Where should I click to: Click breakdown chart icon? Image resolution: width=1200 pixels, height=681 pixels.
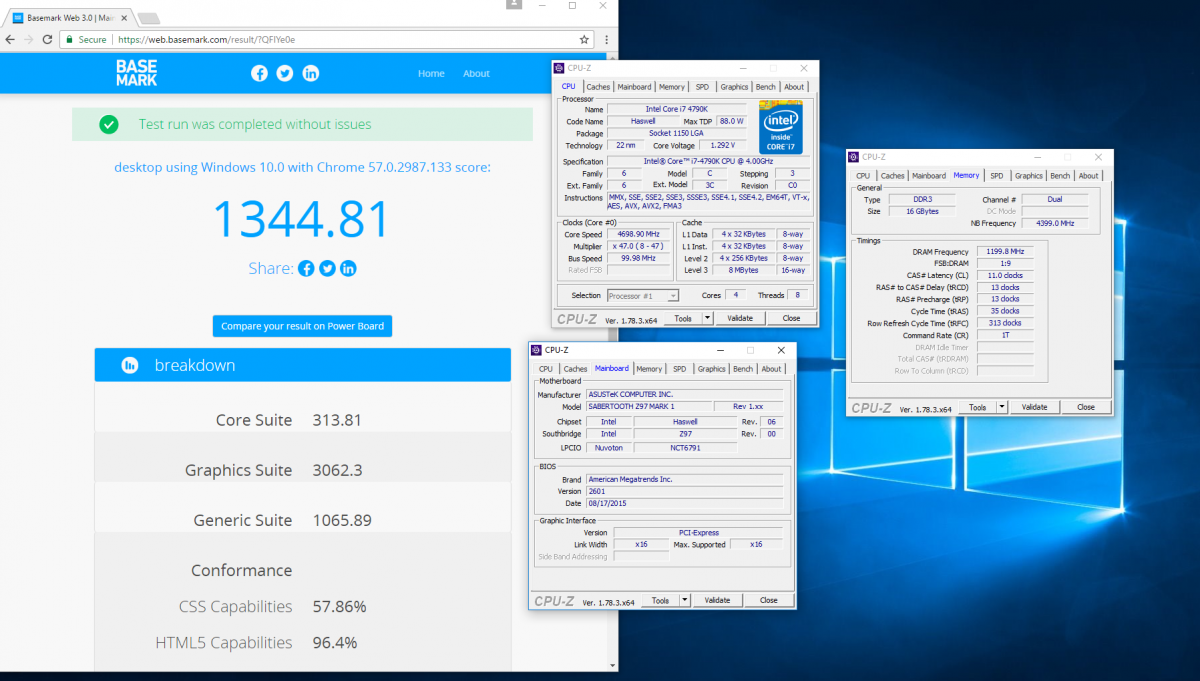[x=129, y=365]
